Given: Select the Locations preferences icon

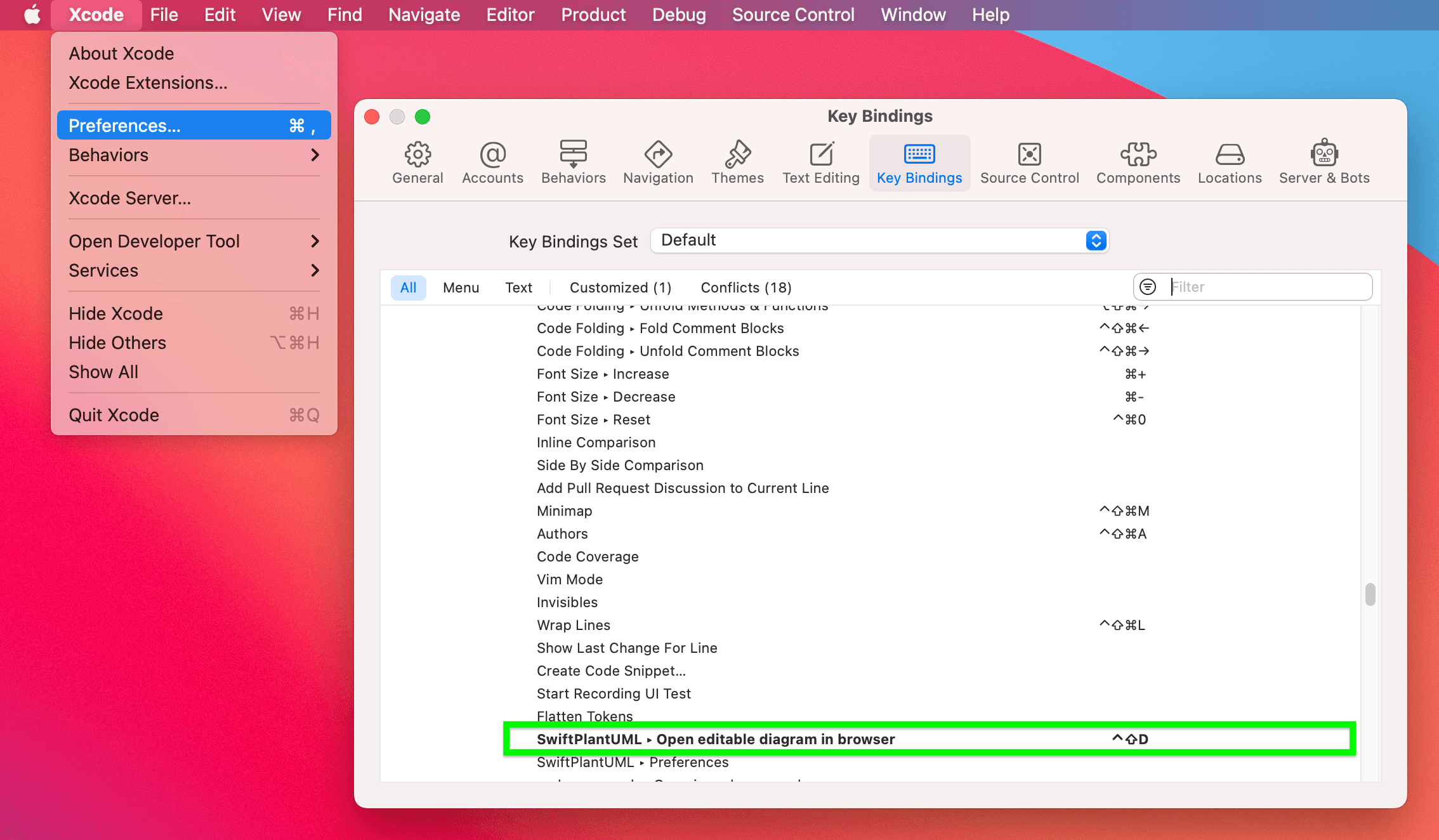Looking at the screenshot, I should point(1229,163).
